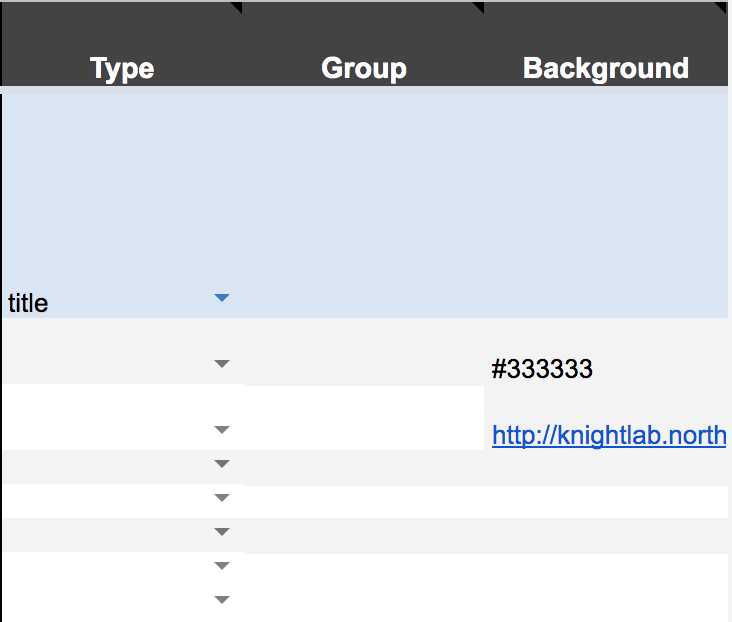Click the Type column header
Image resolution: width=732 pixels, height=622 pixels.
click(x=122, y=68)
